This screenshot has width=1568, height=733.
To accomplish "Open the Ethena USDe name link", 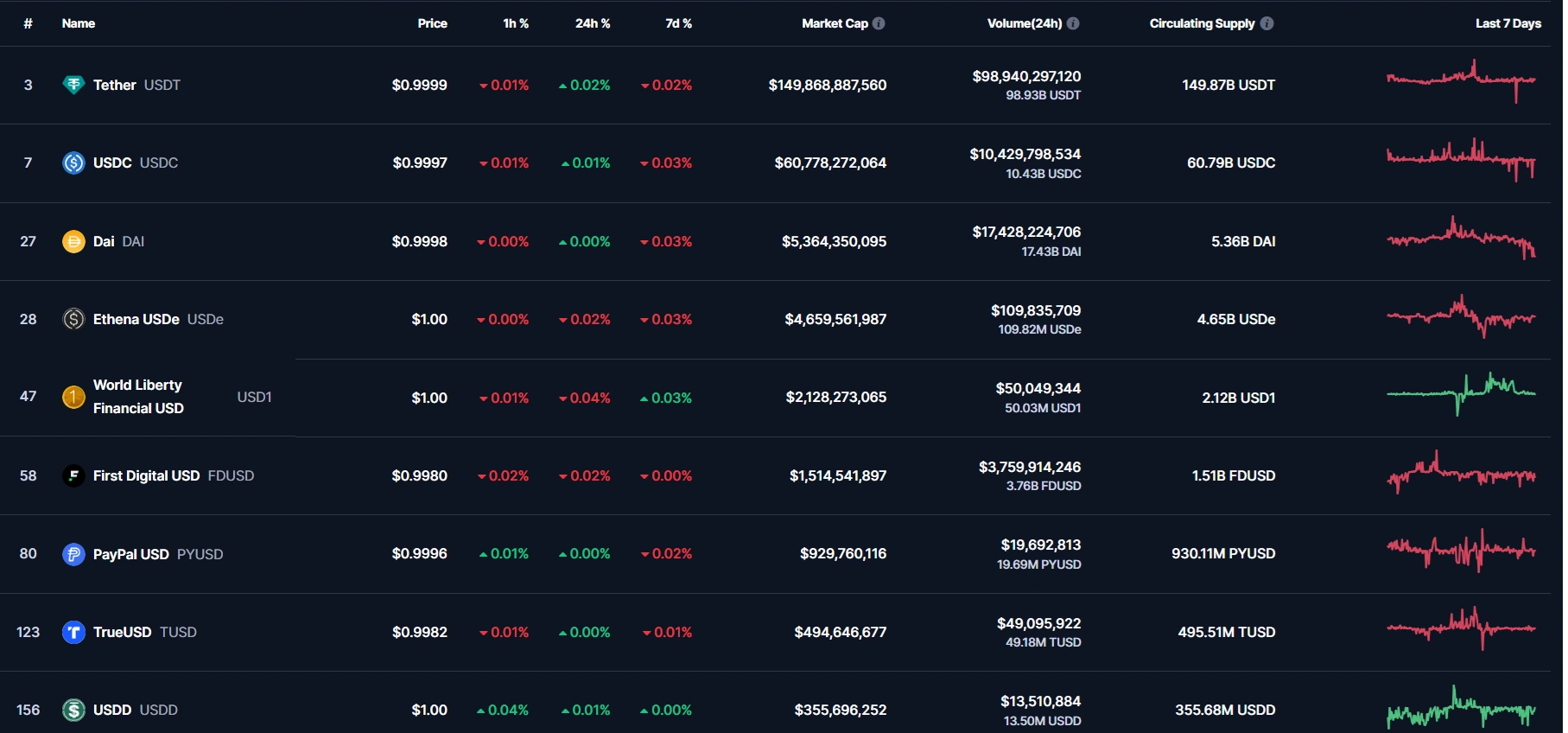I will pyautogui.click(x=136, y=319).
